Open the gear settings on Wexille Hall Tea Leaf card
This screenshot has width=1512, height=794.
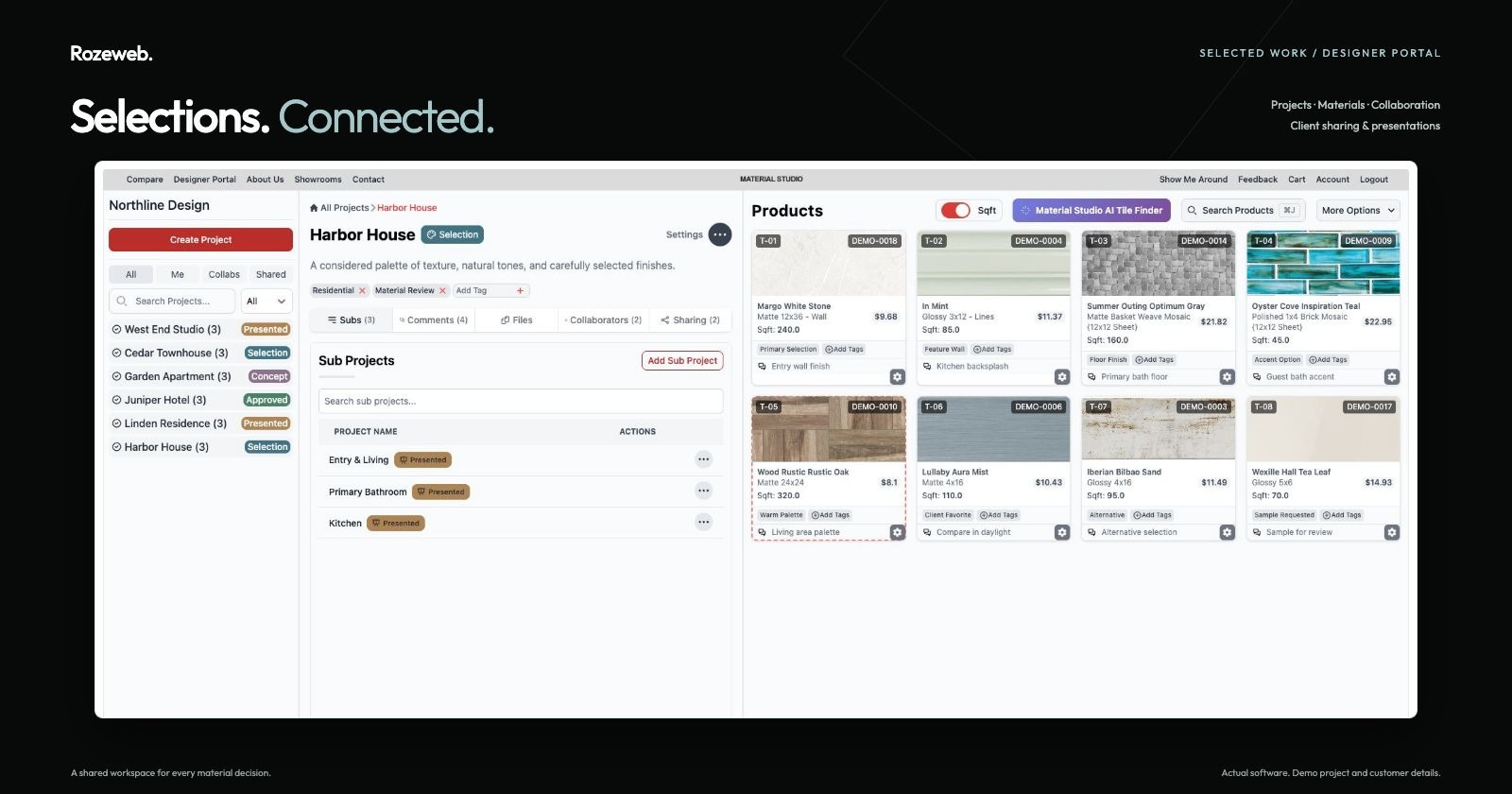coord(1392,532)
